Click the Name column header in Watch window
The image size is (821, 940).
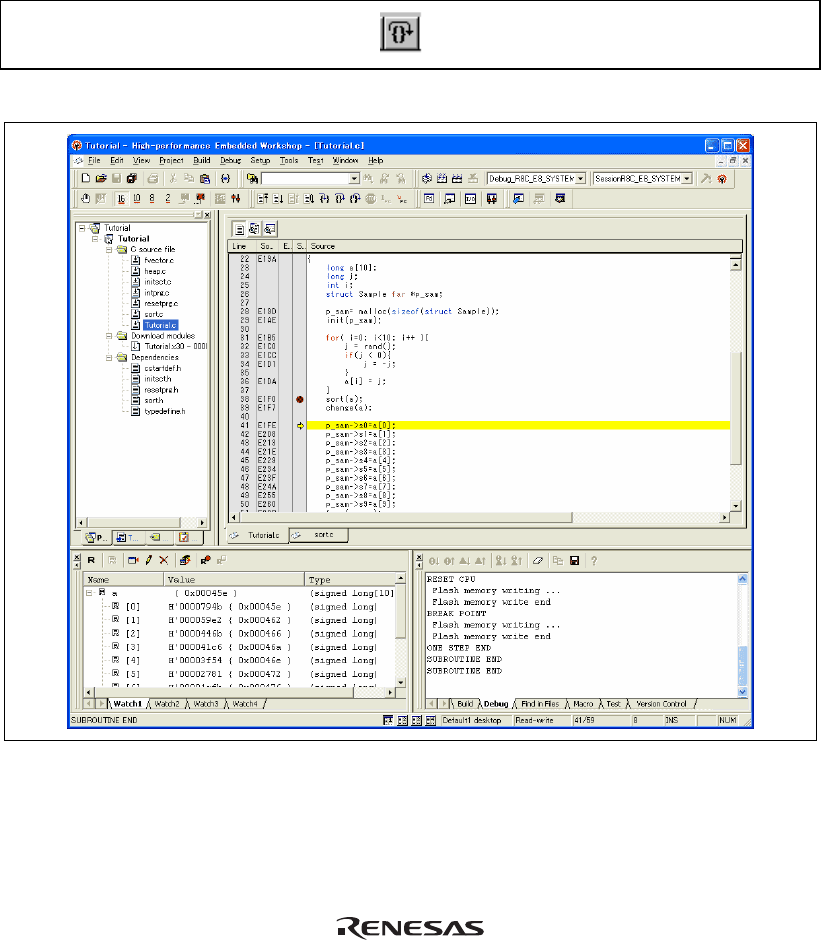click(x=124, y=580)
